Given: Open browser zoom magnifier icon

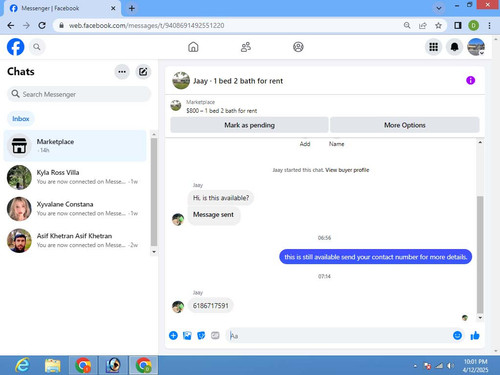Looking at the screenshot, I should tap(407, 25).
